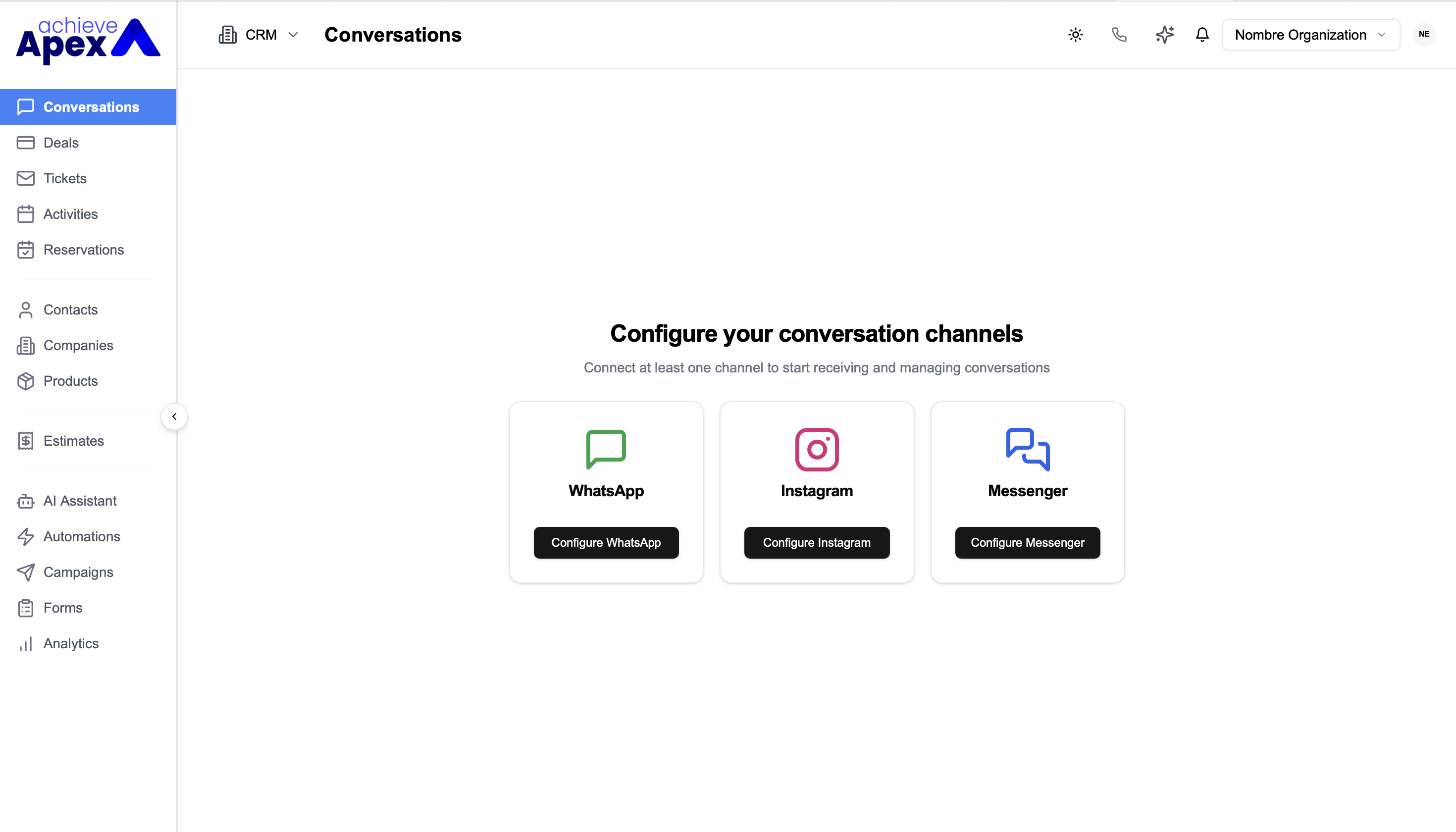Open the AI sparkles icon
This screenshot has width=1456, height=832.
1164,35
